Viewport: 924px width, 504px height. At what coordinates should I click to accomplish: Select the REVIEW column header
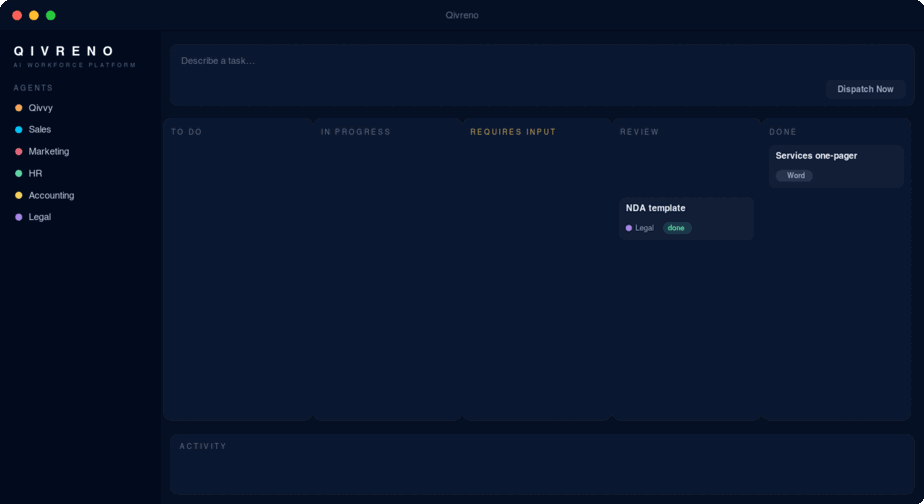[639, 132]
